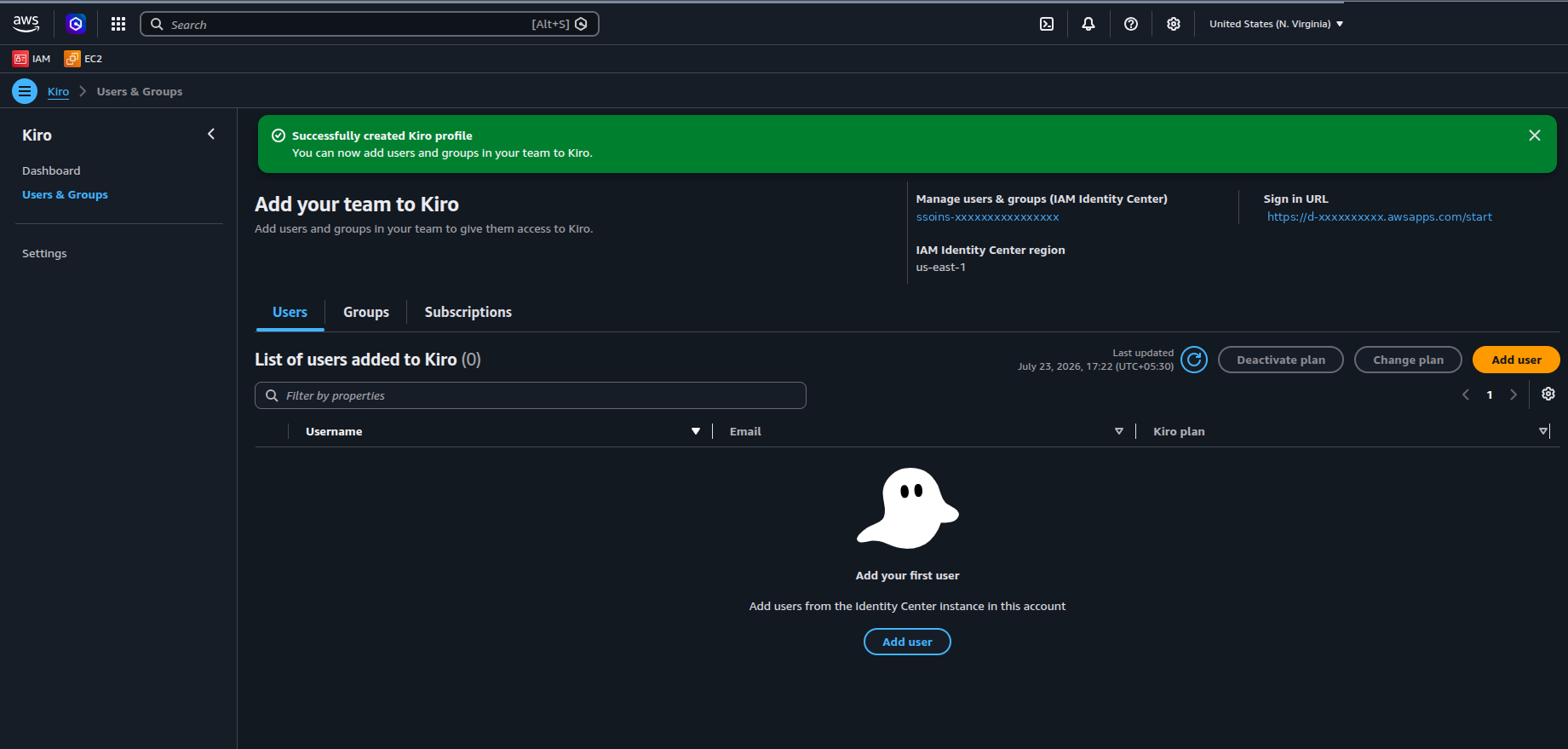The width and height of the screenshot is (1568, 749).
Task: Click the Kiro service icon in top bar
Action: coord(76,24)
